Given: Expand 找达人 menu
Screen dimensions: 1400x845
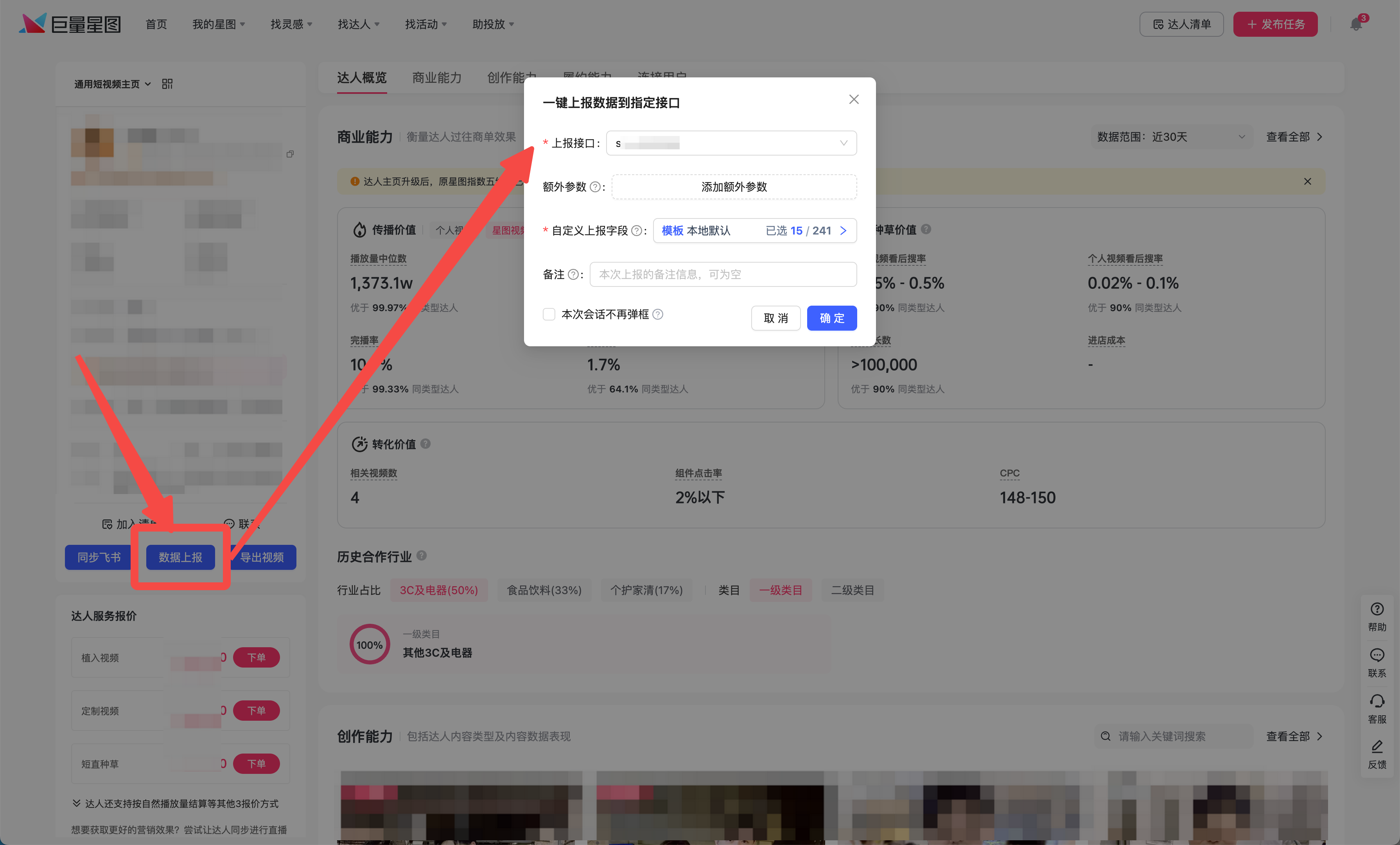Looking at the screenshot, I should point(359,24).
